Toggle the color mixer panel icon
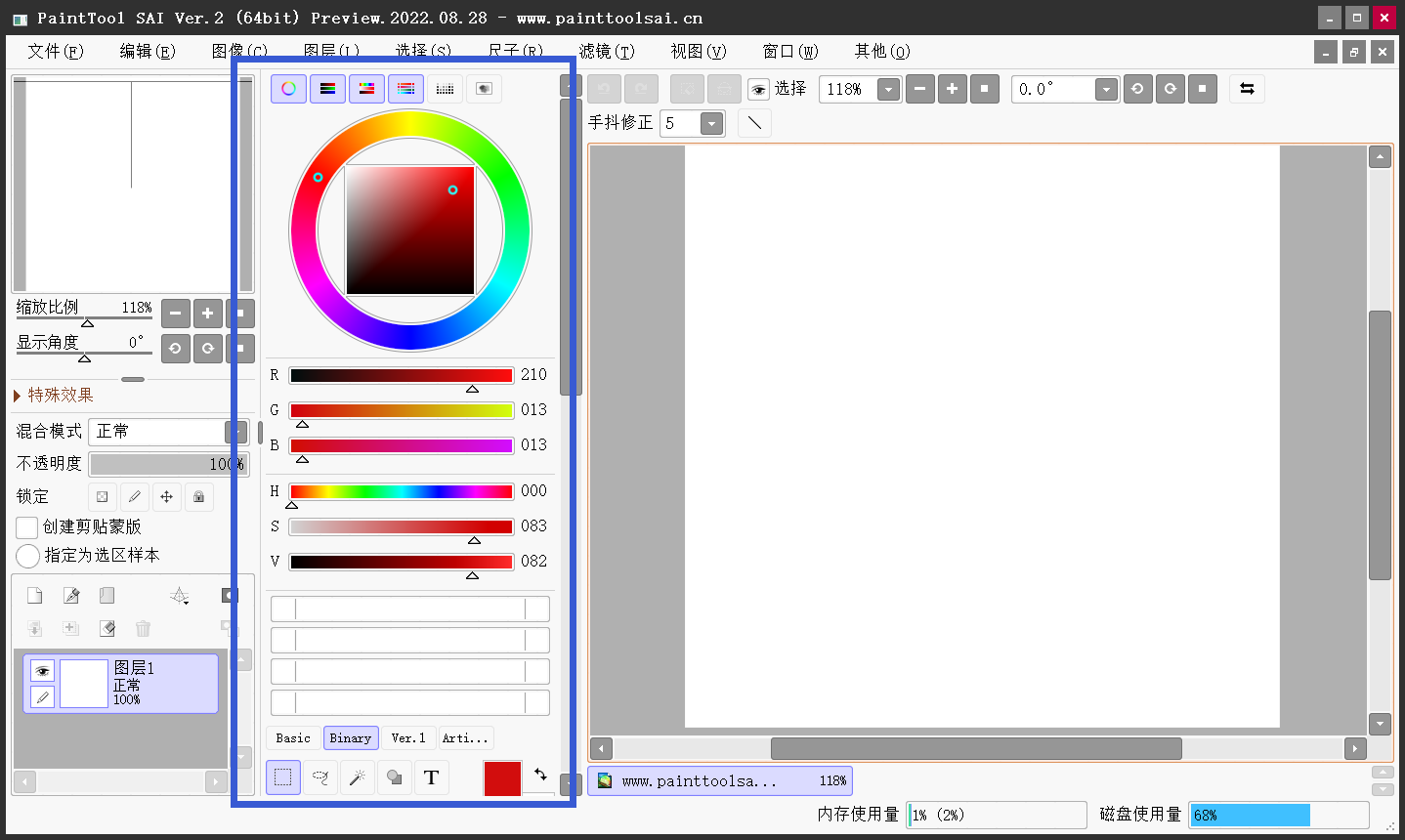1405x840 pixels. [405, 89]
